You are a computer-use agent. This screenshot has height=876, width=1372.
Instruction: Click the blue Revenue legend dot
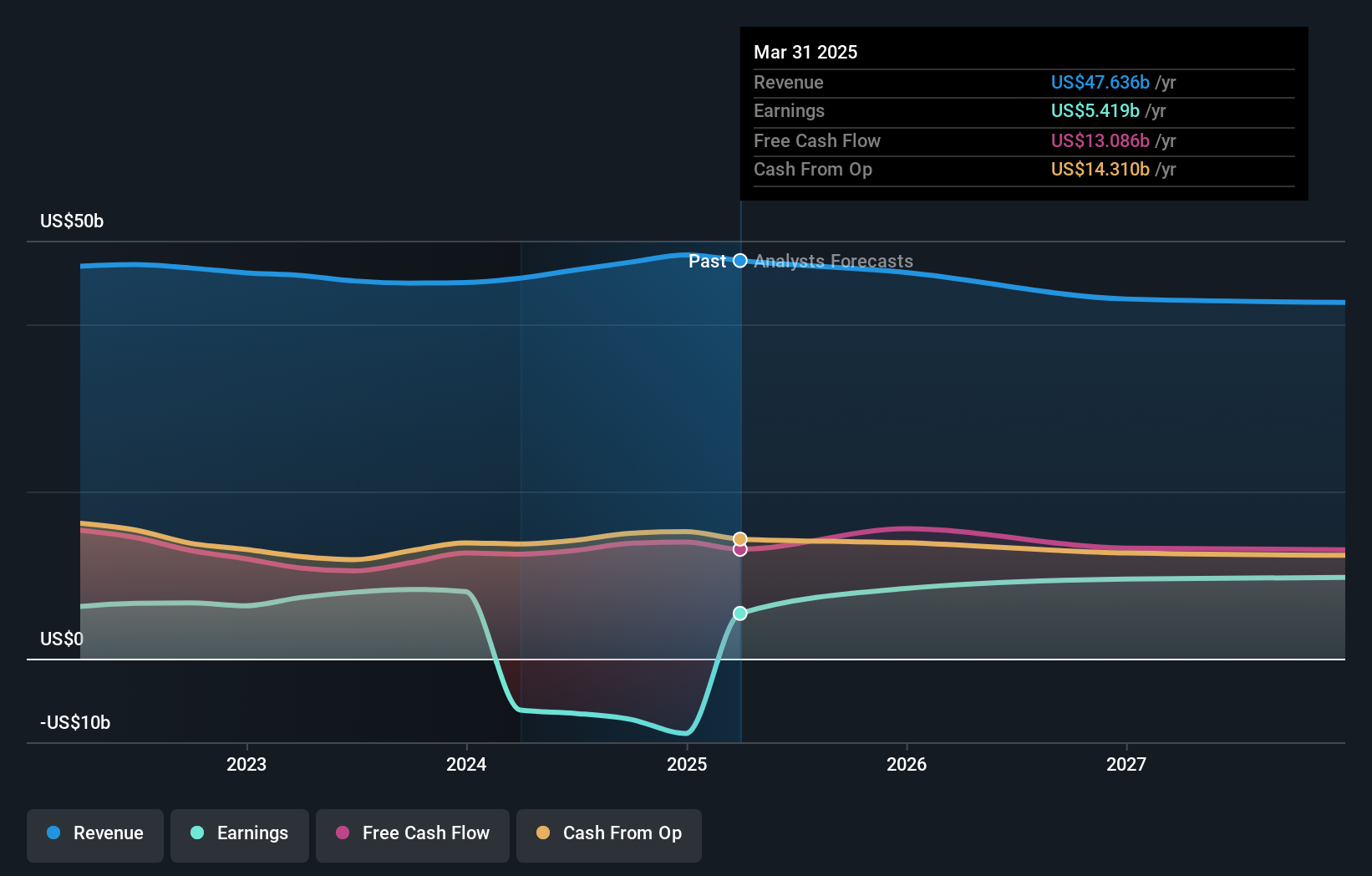tap(53, 833)
